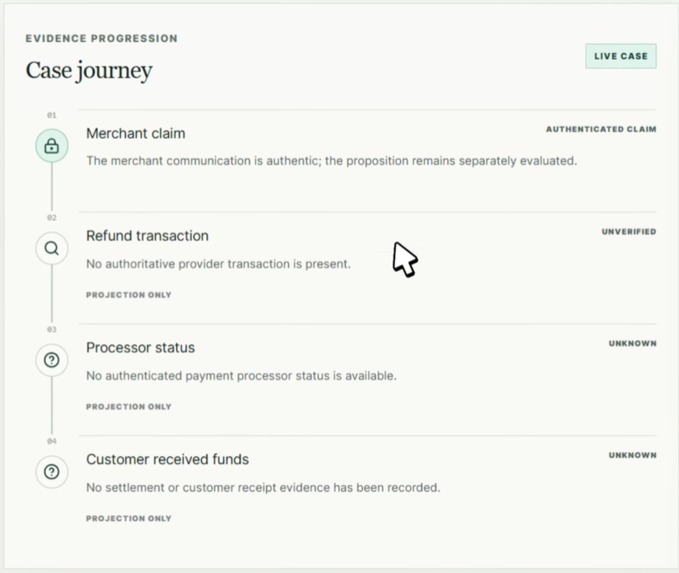
Task: Click the question mark icon beside Customer received funds
Action: tap(52, 472)
